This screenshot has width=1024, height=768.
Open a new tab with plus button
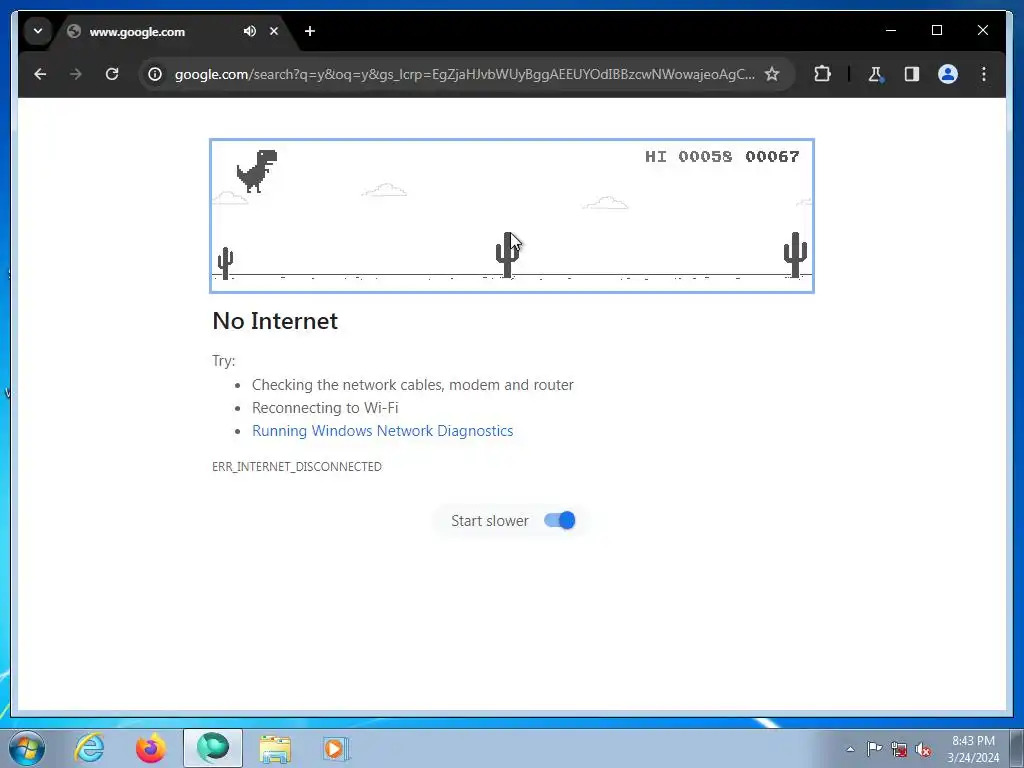click(310, 31)
